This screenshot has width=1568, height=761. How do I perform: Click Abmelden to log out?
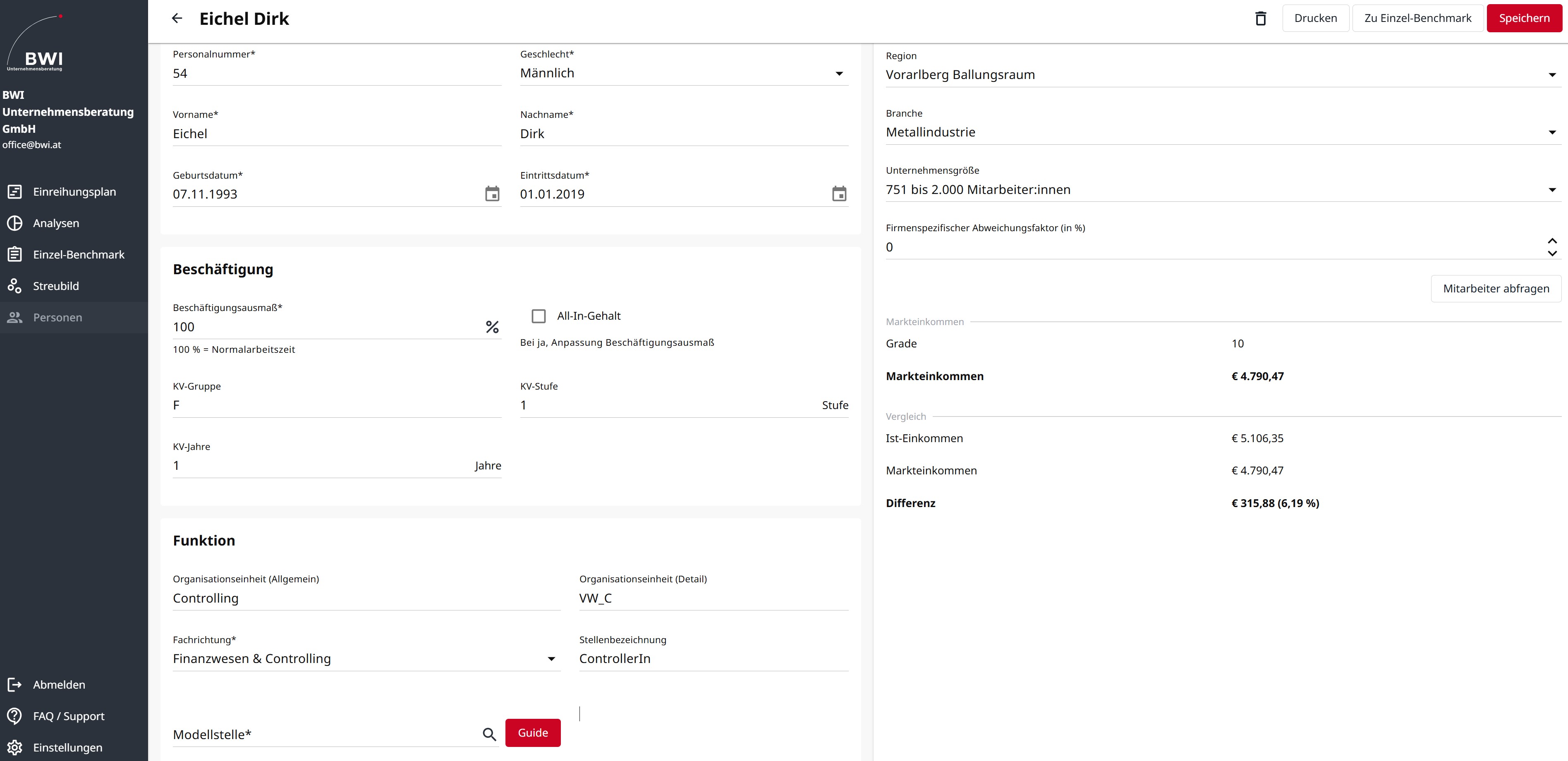74,685
